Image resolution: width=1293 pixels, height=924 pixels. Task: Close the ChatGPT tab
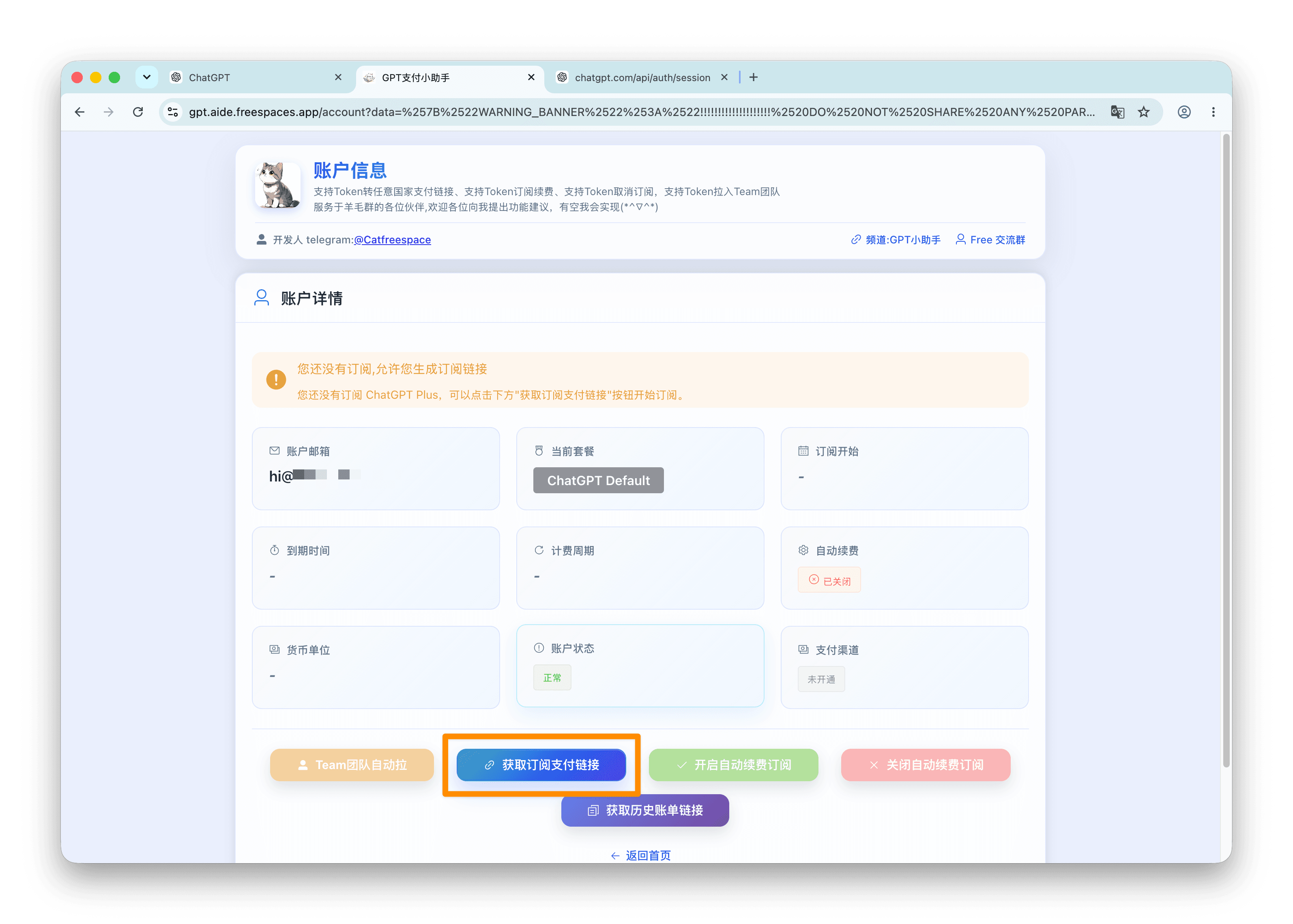pyautogui.click(x=338, y=77)
